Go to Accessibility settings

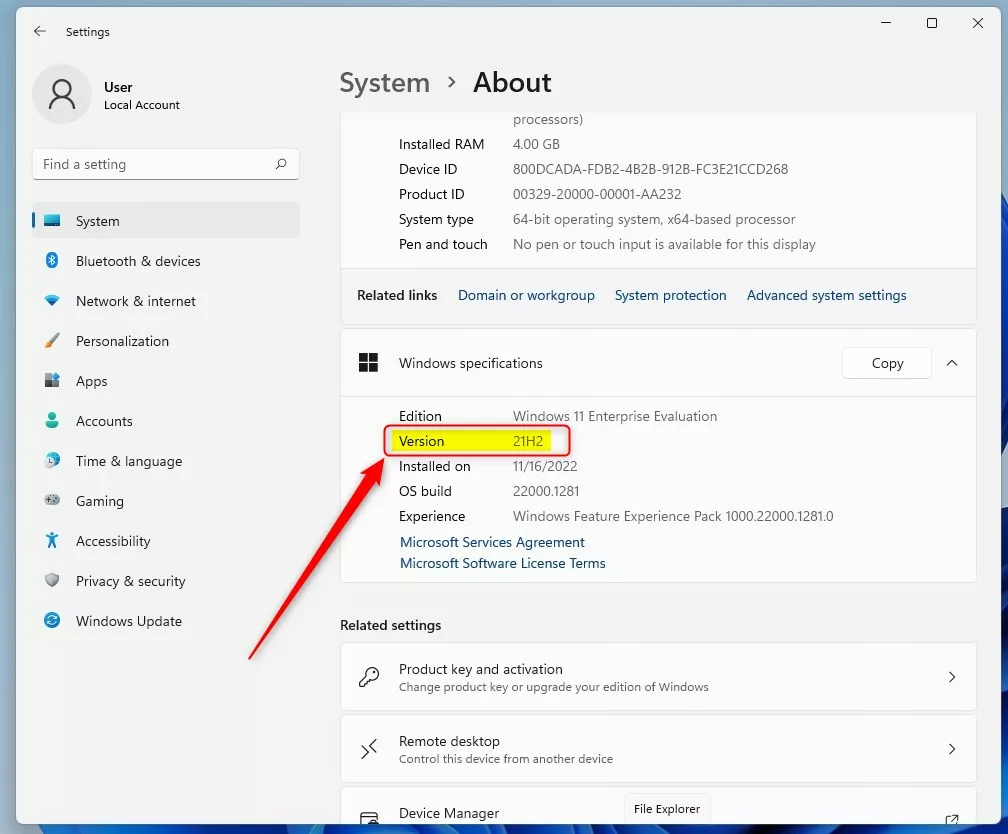(112, 541)
